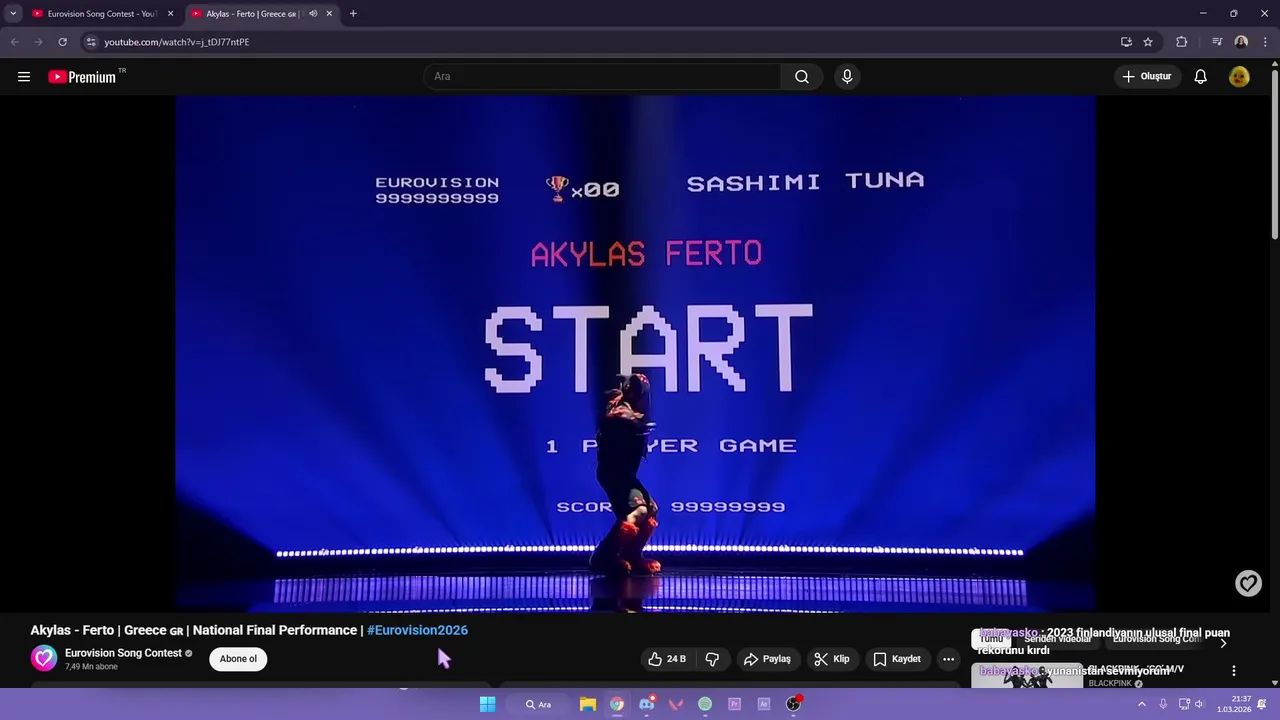Install app icon in address bar

coord(1126,42)
